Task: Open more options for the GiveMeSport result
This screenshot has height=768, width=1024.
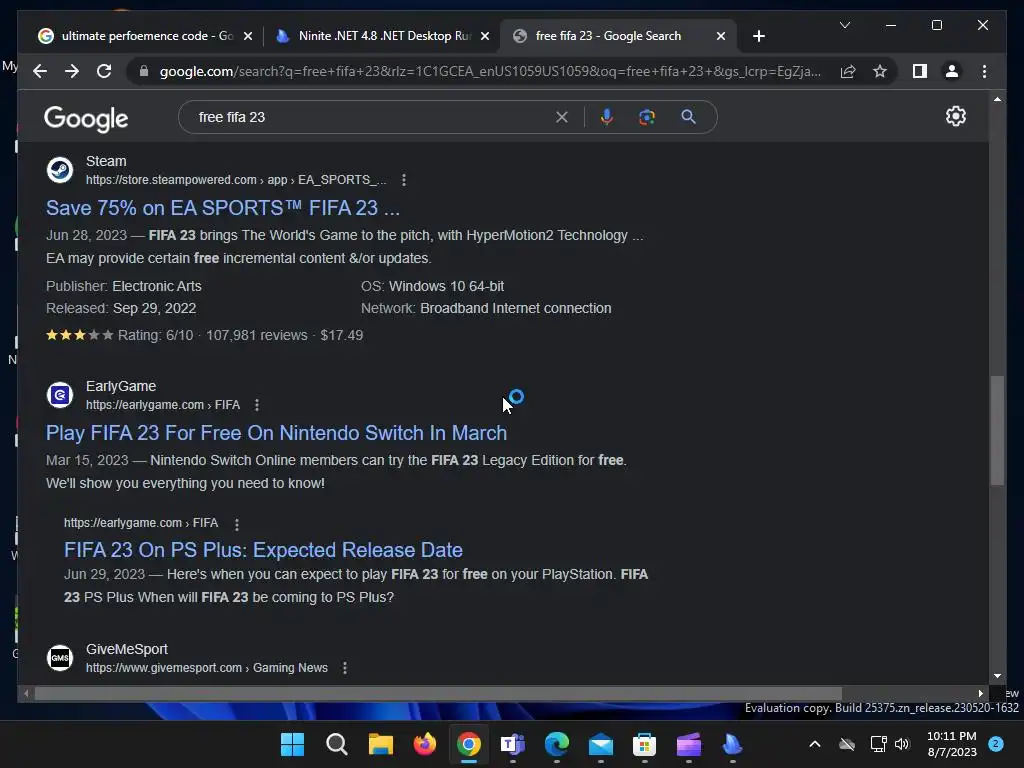Action: pyautogui.click(x=345, y=668)
